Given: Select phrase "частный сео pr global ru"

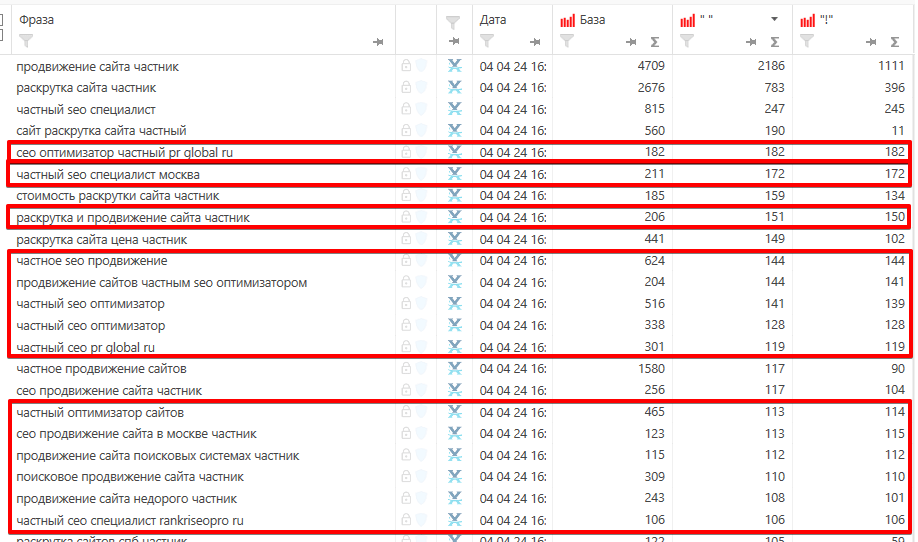Looking at the screenshot, I should tap(85, 348).
